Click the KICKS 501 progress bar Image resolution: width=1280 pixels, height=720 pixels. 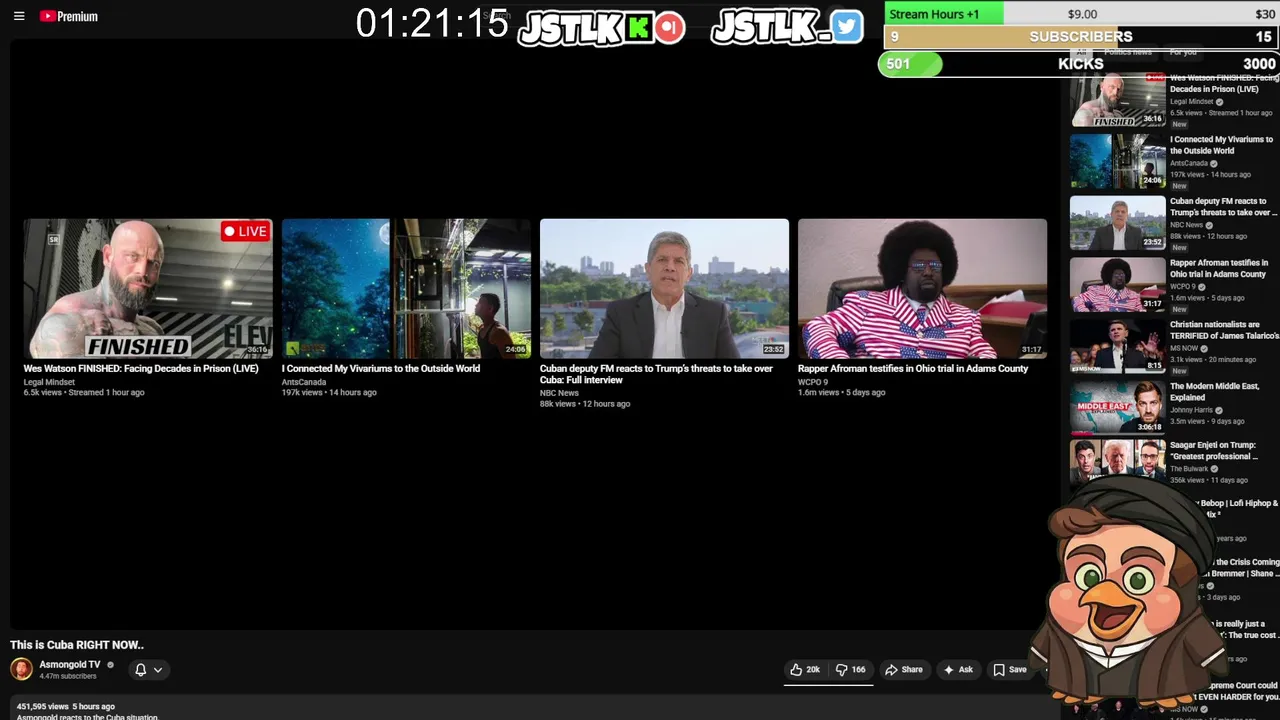[x=1078, y=64]
